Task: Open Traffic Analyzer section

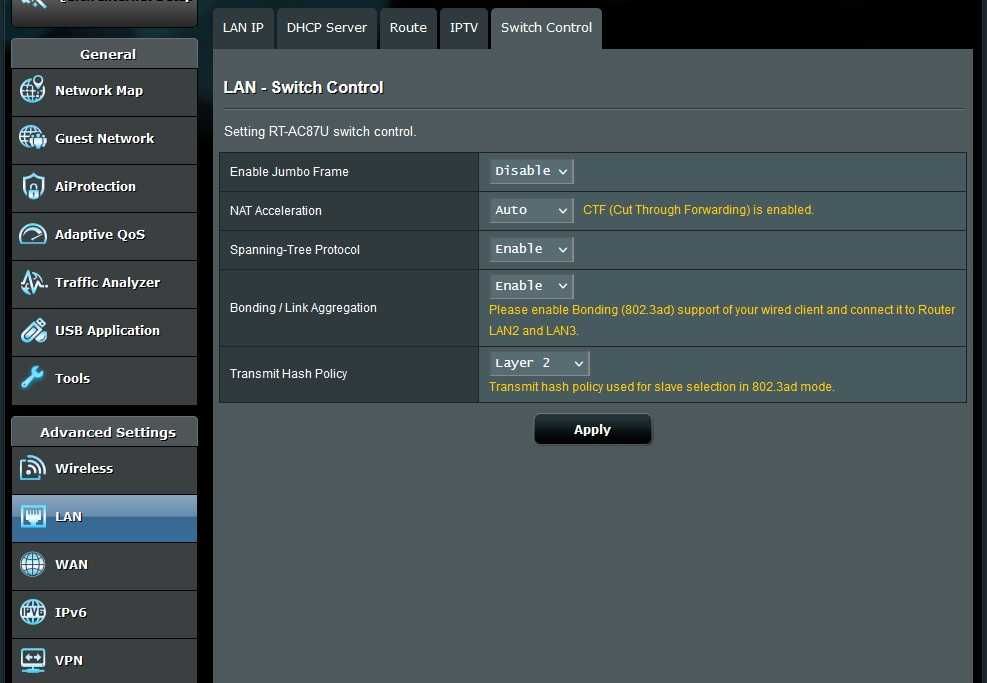Action: tap(104, 284)
